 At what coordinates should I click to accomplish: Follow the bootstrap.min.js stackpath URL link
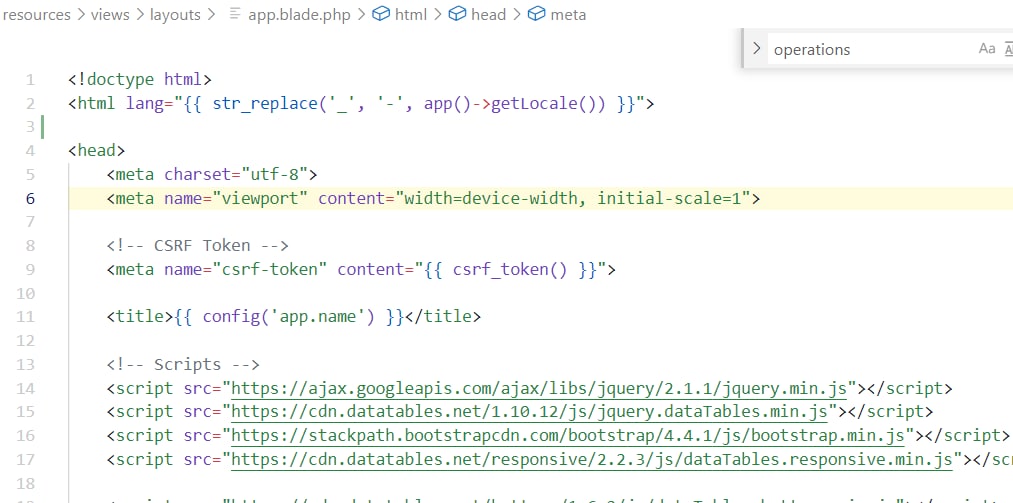[568, 435]
